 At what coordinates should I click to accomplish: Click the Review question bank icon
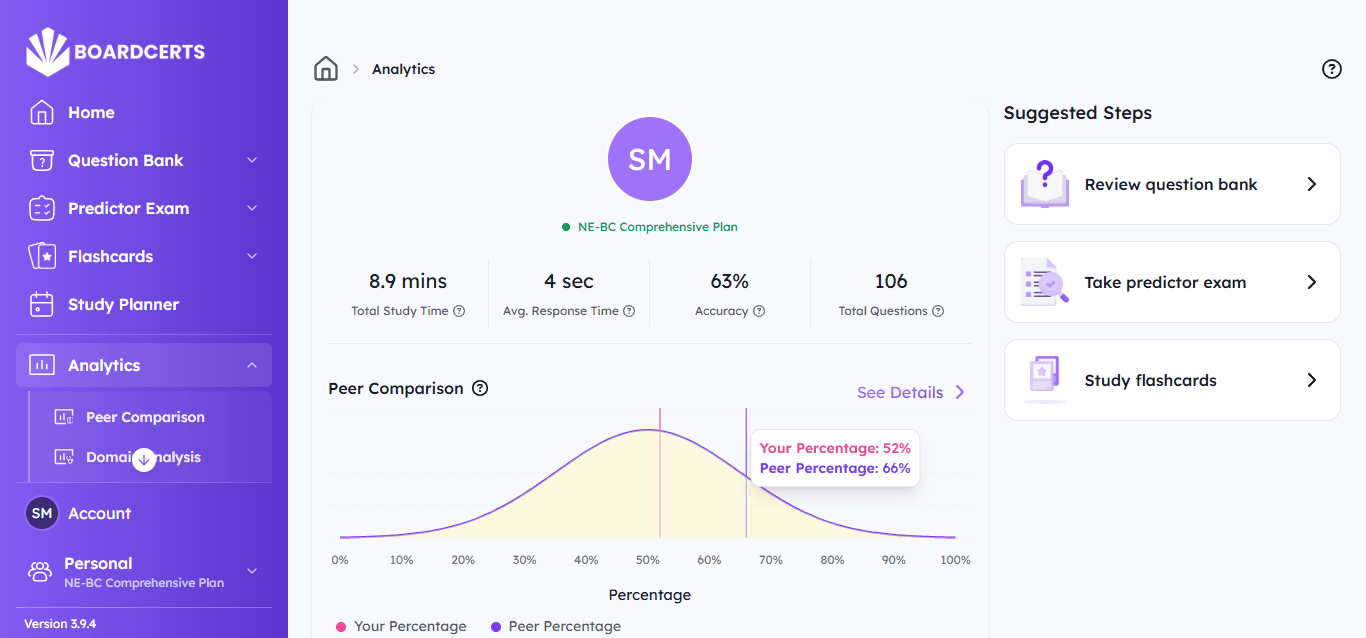click(1044, 183)
